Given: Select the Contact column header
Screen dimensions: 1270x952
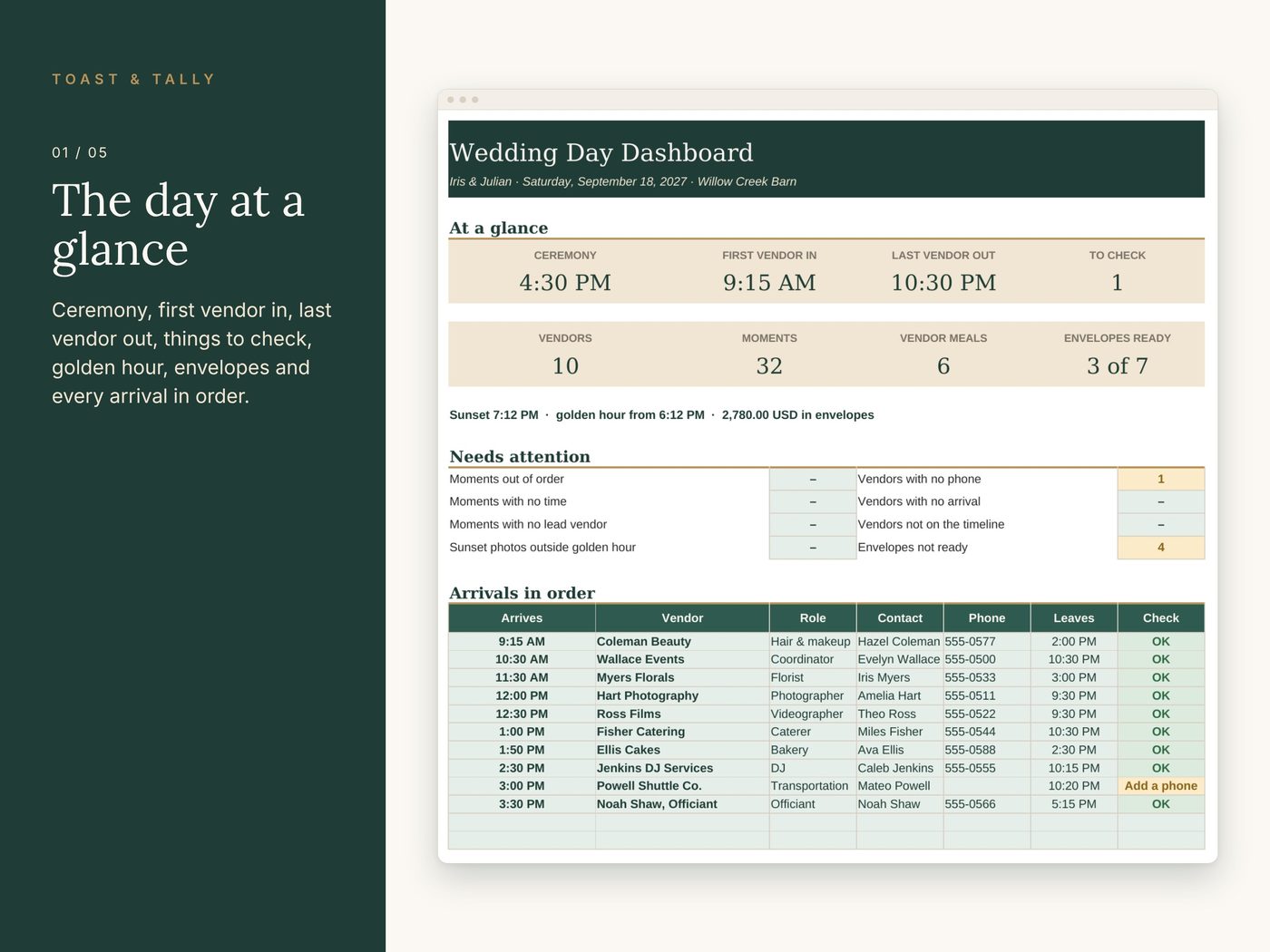Looking at the screenshot, I should pos(900,618).
